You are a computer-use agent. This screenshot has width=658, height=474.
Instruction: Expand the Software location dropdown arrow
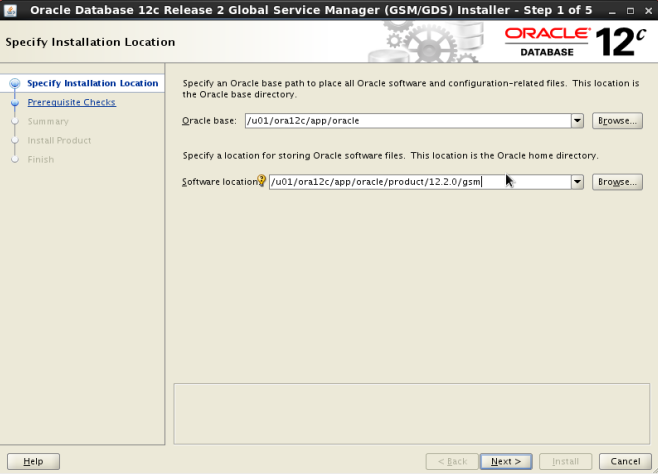click(577, 182)
